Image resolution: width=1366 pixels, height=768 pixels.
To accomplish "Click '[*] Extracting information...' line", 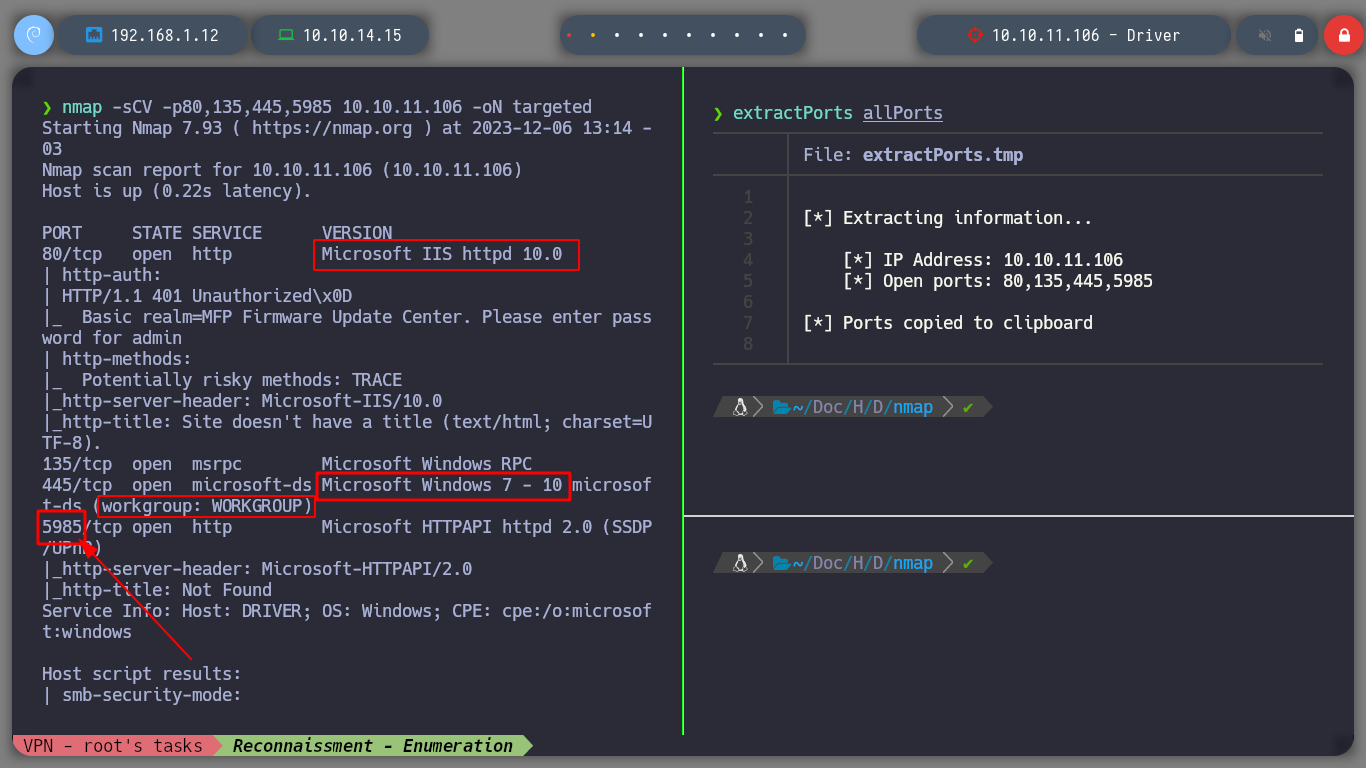I will click(948, 218).
